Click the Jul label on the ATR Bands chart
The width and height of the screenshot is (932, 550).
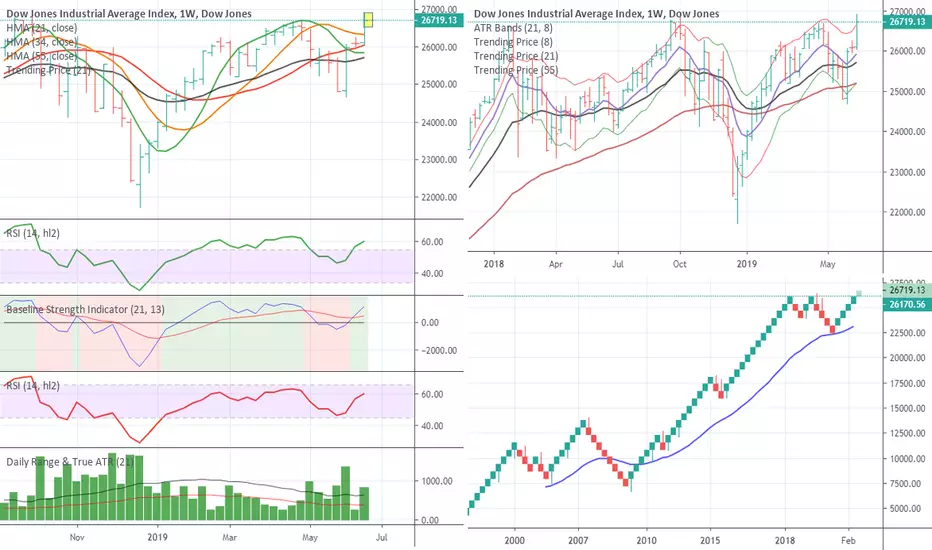click(618, 263)
